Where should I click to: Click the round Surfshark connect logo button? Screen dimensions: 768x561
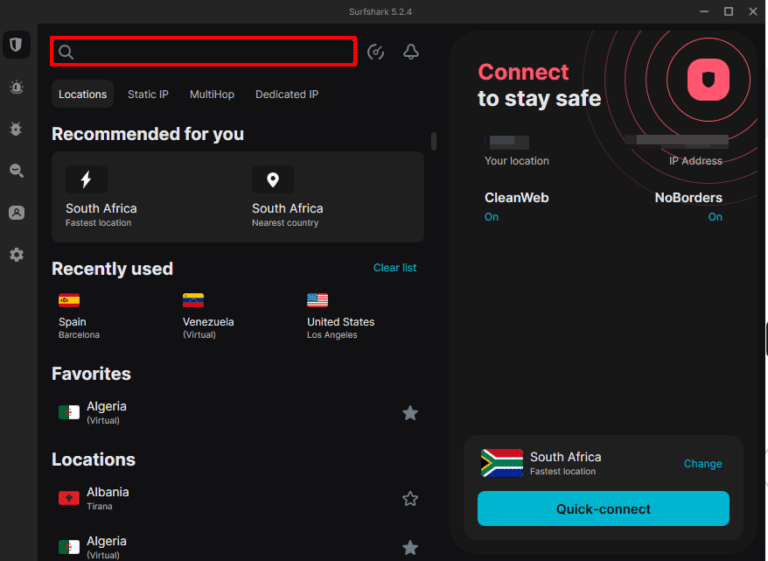click(x=711, y=80)
